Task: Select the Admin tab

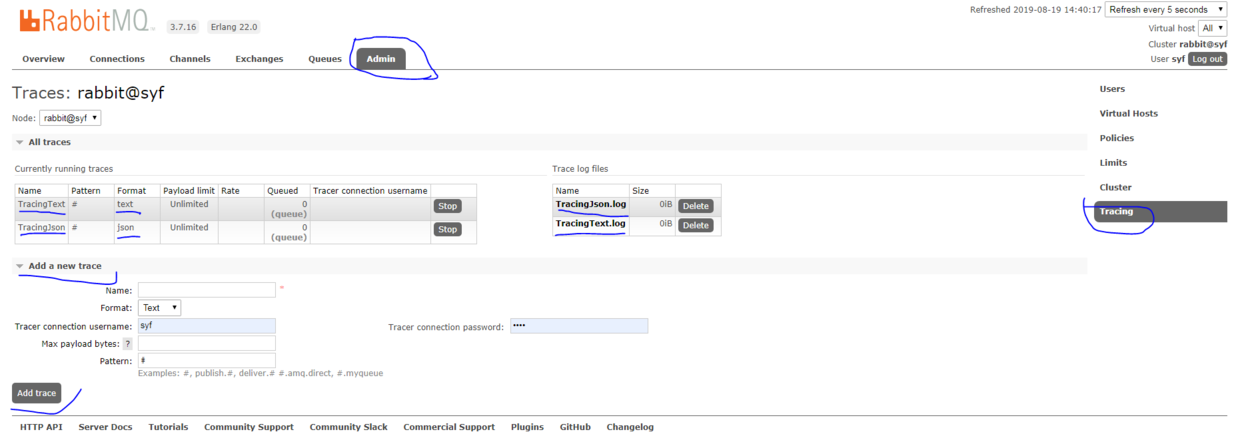Action: coord(381,59)
